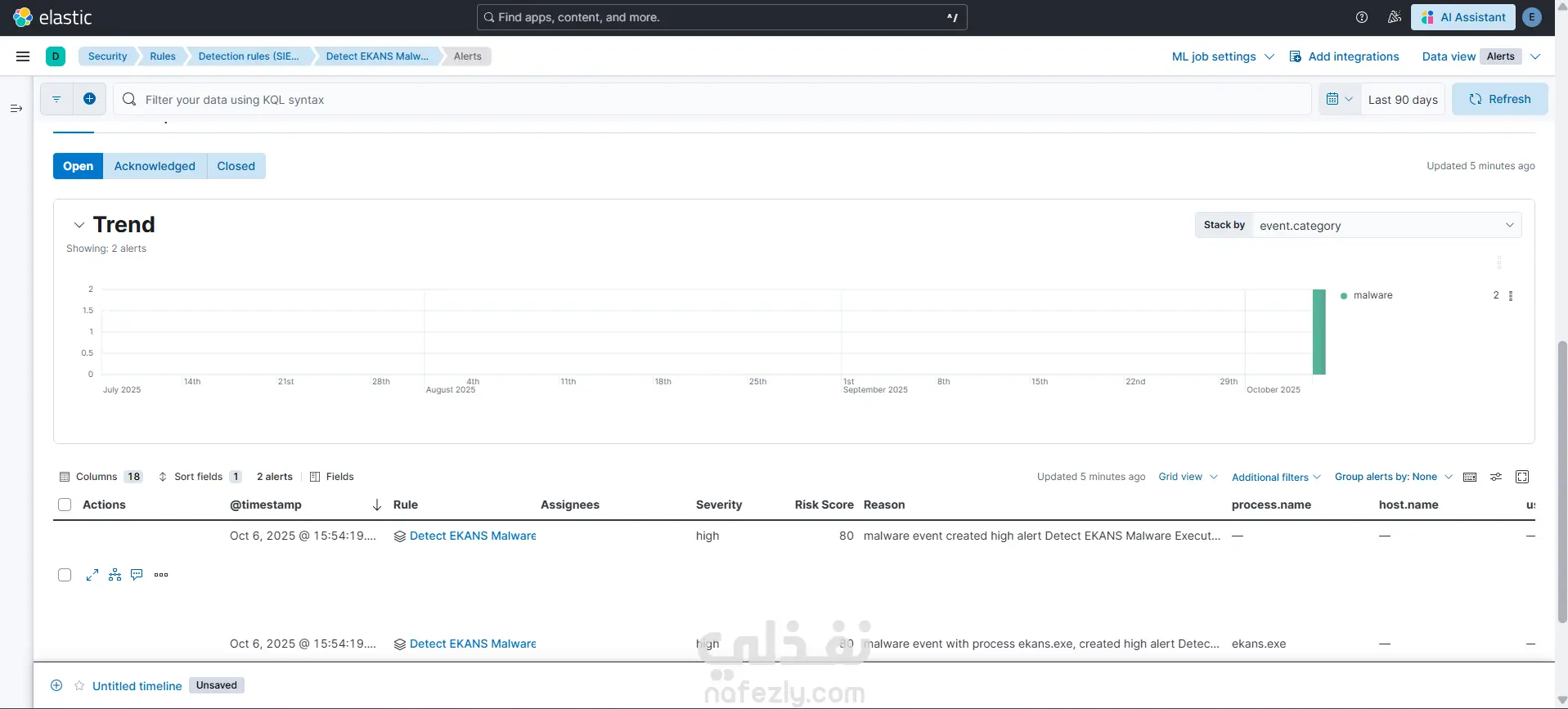
Task: Open more actions for first alert
Action: [x=161, y=575]
